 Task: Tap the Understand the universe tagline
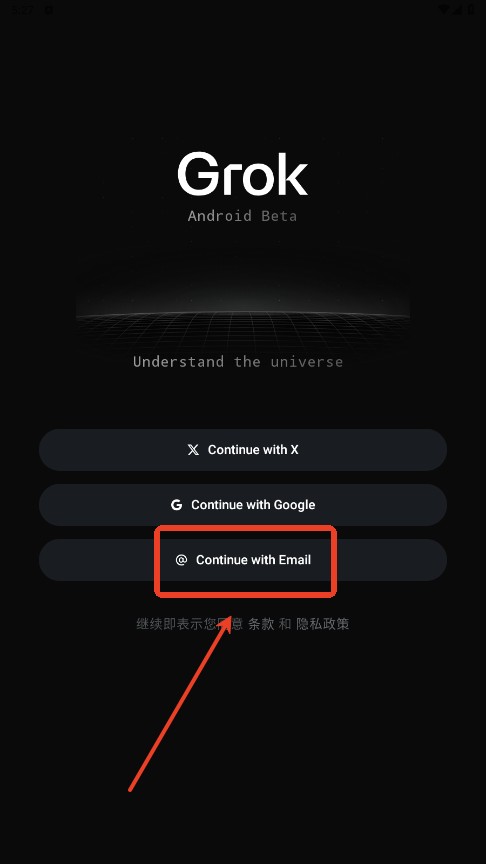(238, 362)
